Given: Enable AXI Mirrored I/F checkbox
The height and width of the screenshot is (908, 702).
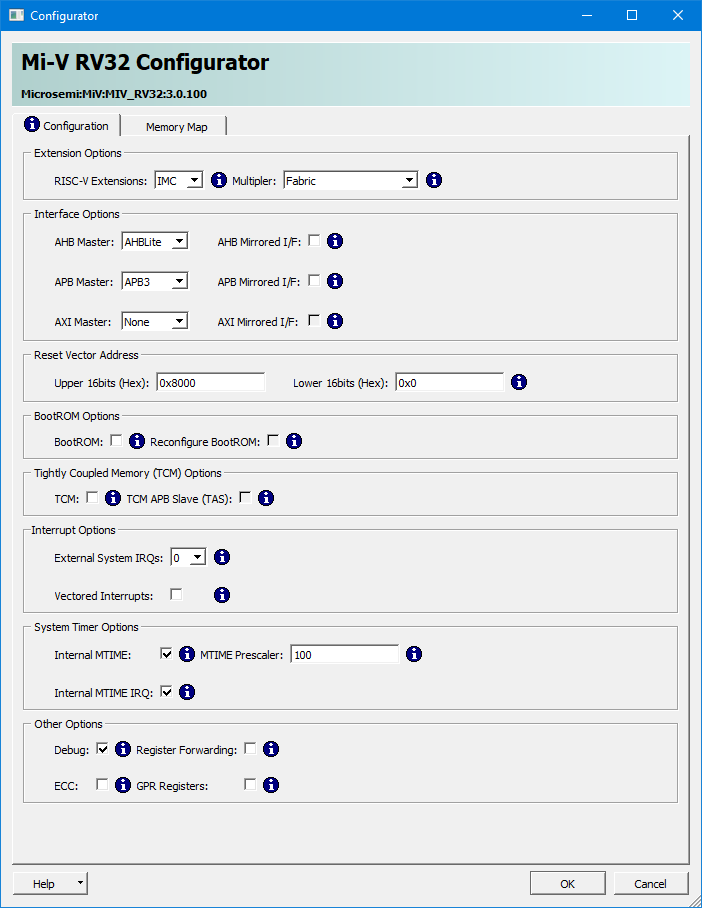Looking at the screenshot, I should (x=314, y=320).
